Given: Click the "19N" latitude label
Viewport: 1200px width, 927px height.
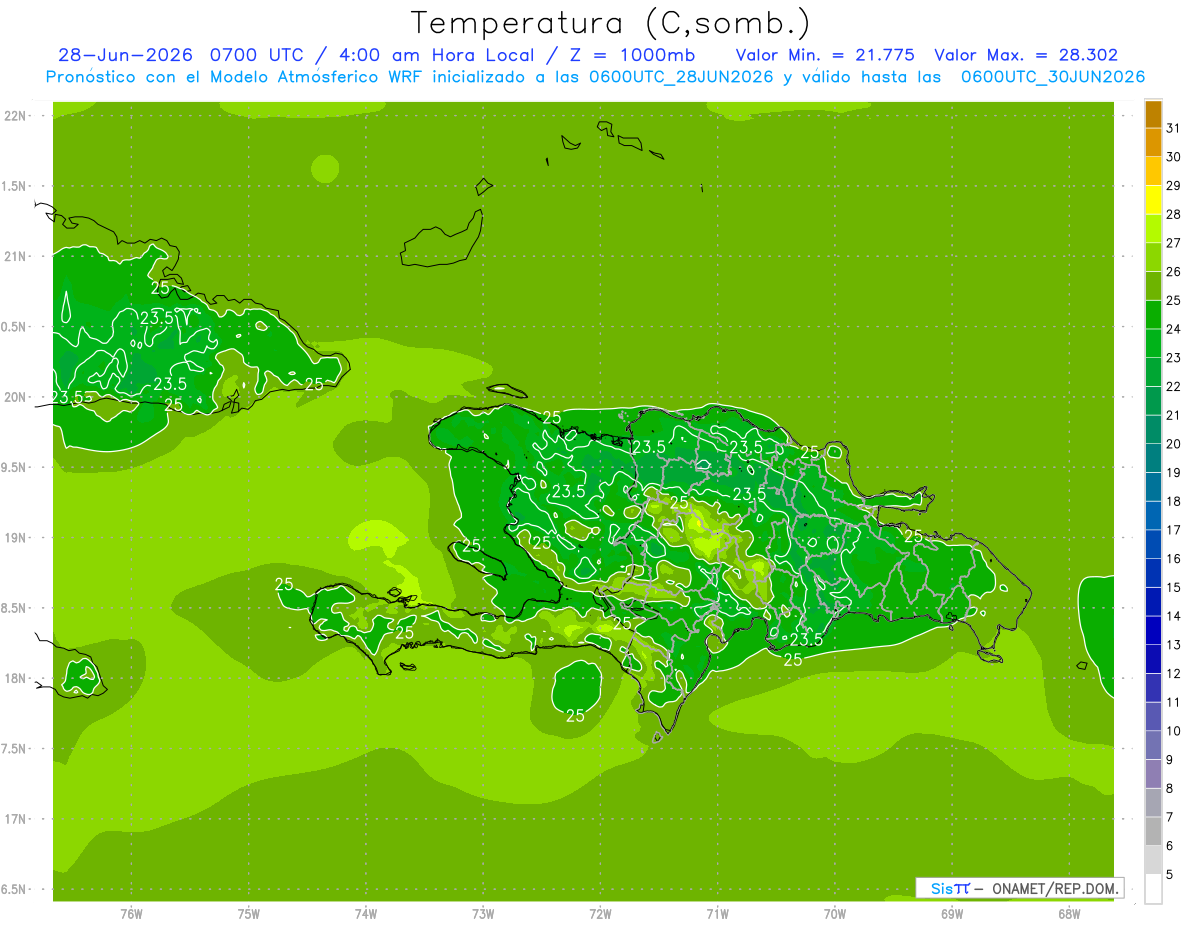Looking at the screenshot, I should [x=16, y=538].
